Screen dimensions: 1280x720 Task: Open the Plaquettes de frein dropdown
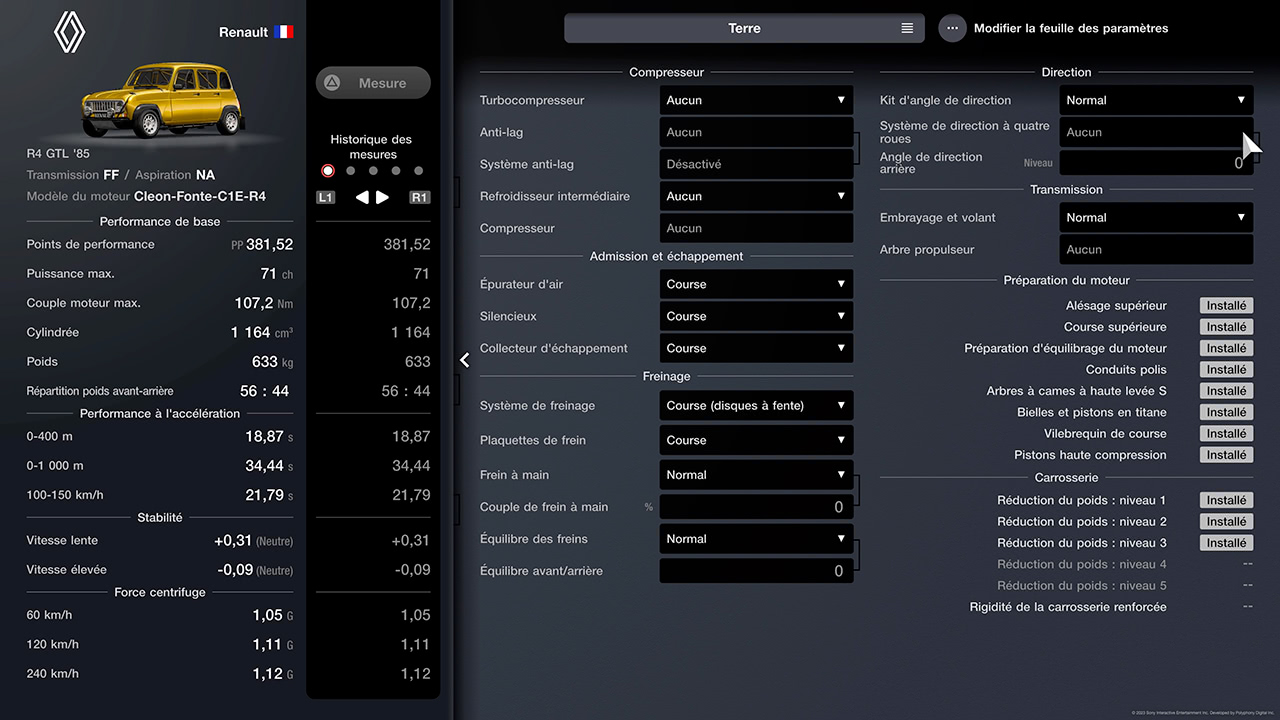click(x=756, y=440)
